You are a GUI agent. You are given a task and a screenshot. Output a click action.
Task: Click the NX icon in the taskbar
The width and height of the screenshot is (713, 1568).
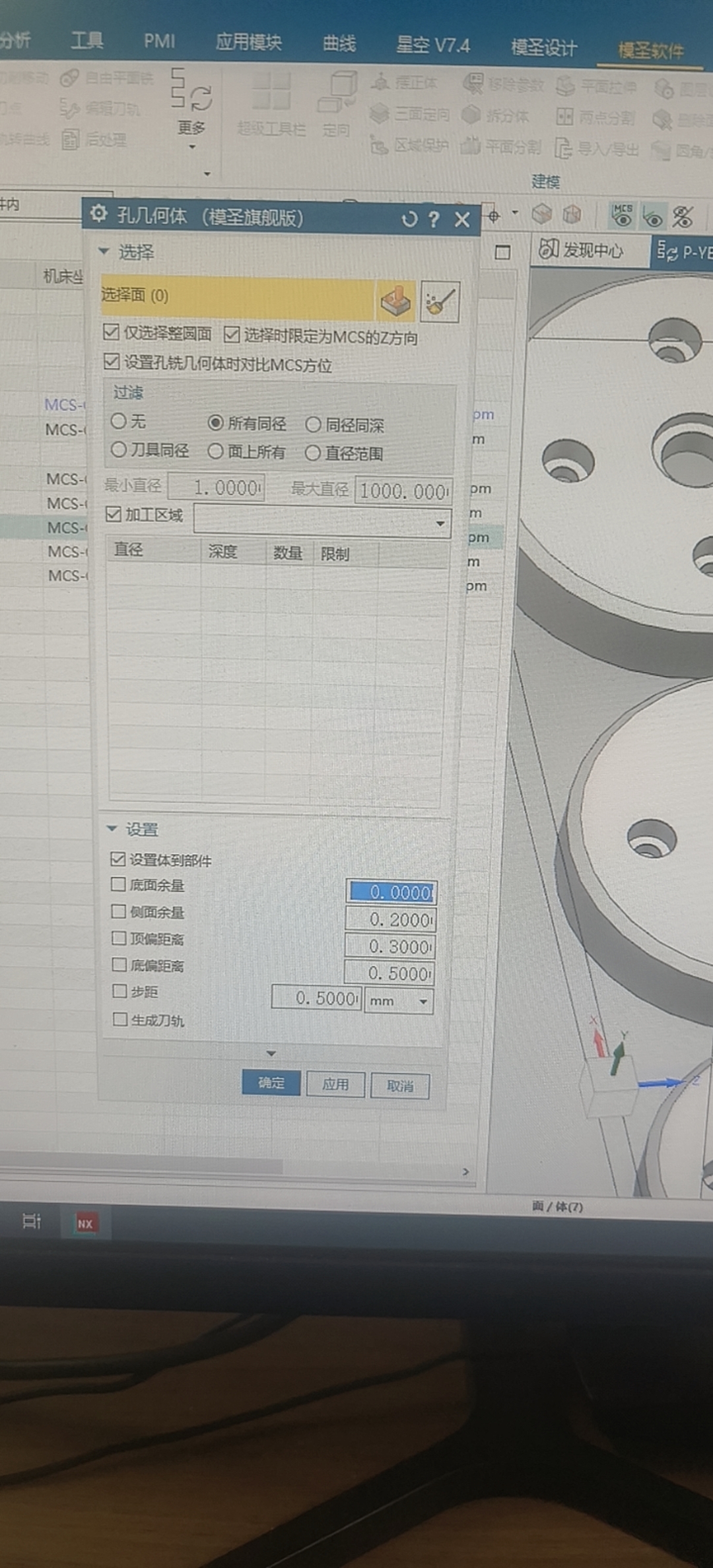(85, 1223)
